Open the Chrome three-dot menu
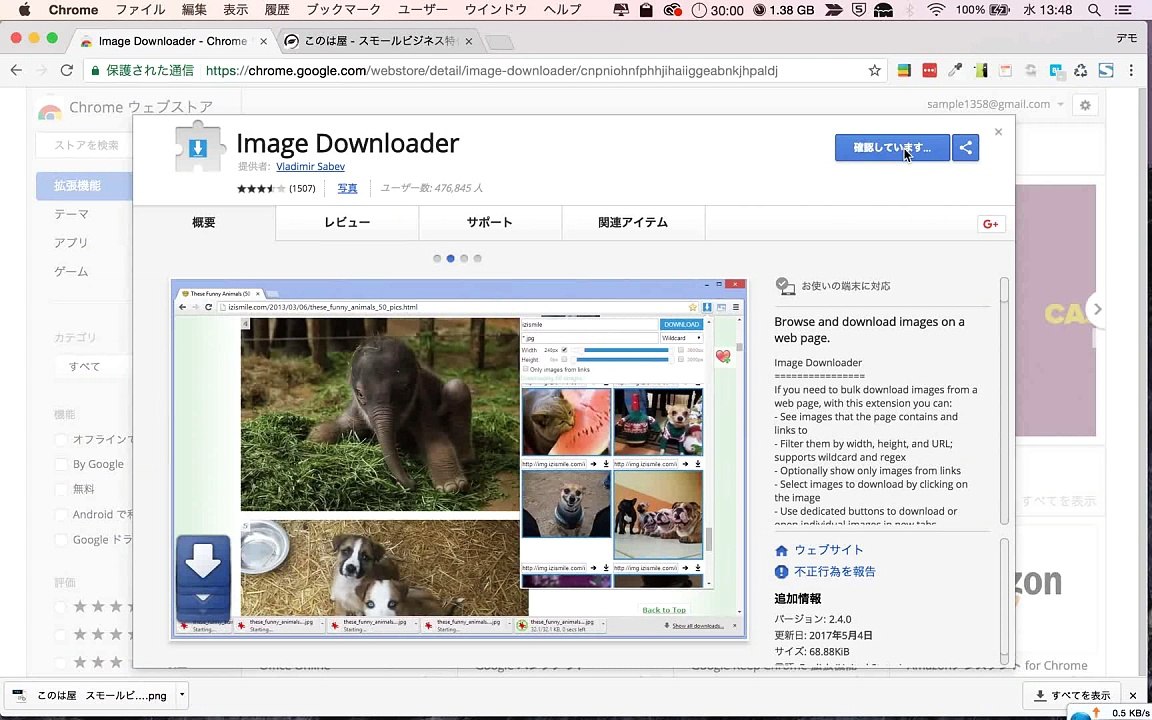The height and width of the screenshot is (720, 1152). tap(1130, 71)
